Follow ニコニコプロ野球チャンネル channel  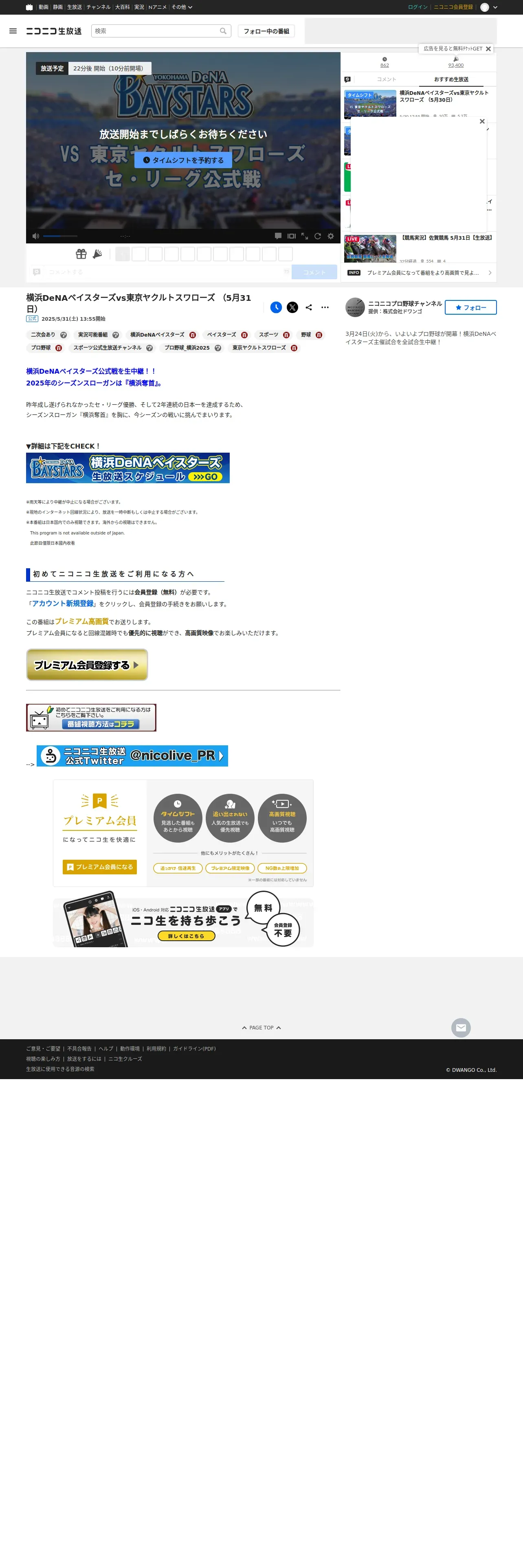click(x=470, y=307)
